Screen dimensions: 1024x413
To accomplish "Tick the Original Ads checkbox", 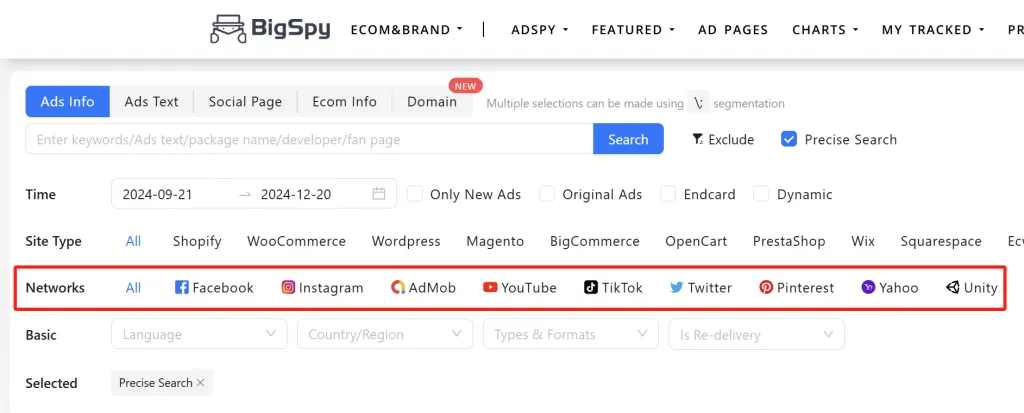I will pyautogui.click(x=547, y=194).
